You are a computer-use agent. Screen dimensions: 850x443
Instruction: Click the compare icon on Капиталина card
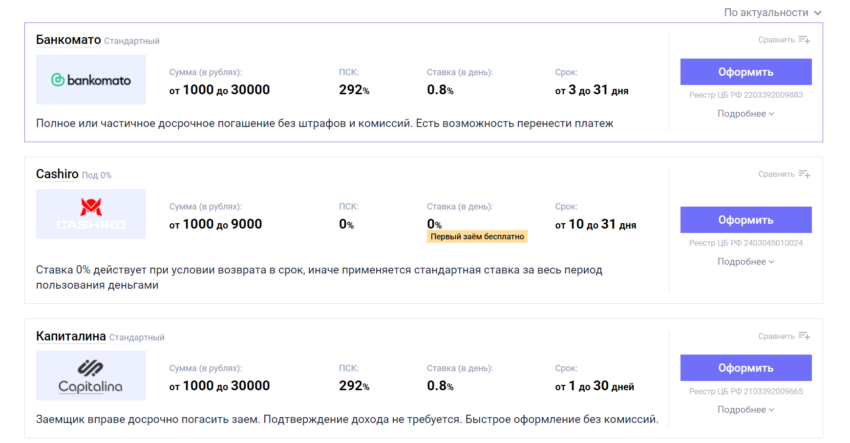point(804,336)
